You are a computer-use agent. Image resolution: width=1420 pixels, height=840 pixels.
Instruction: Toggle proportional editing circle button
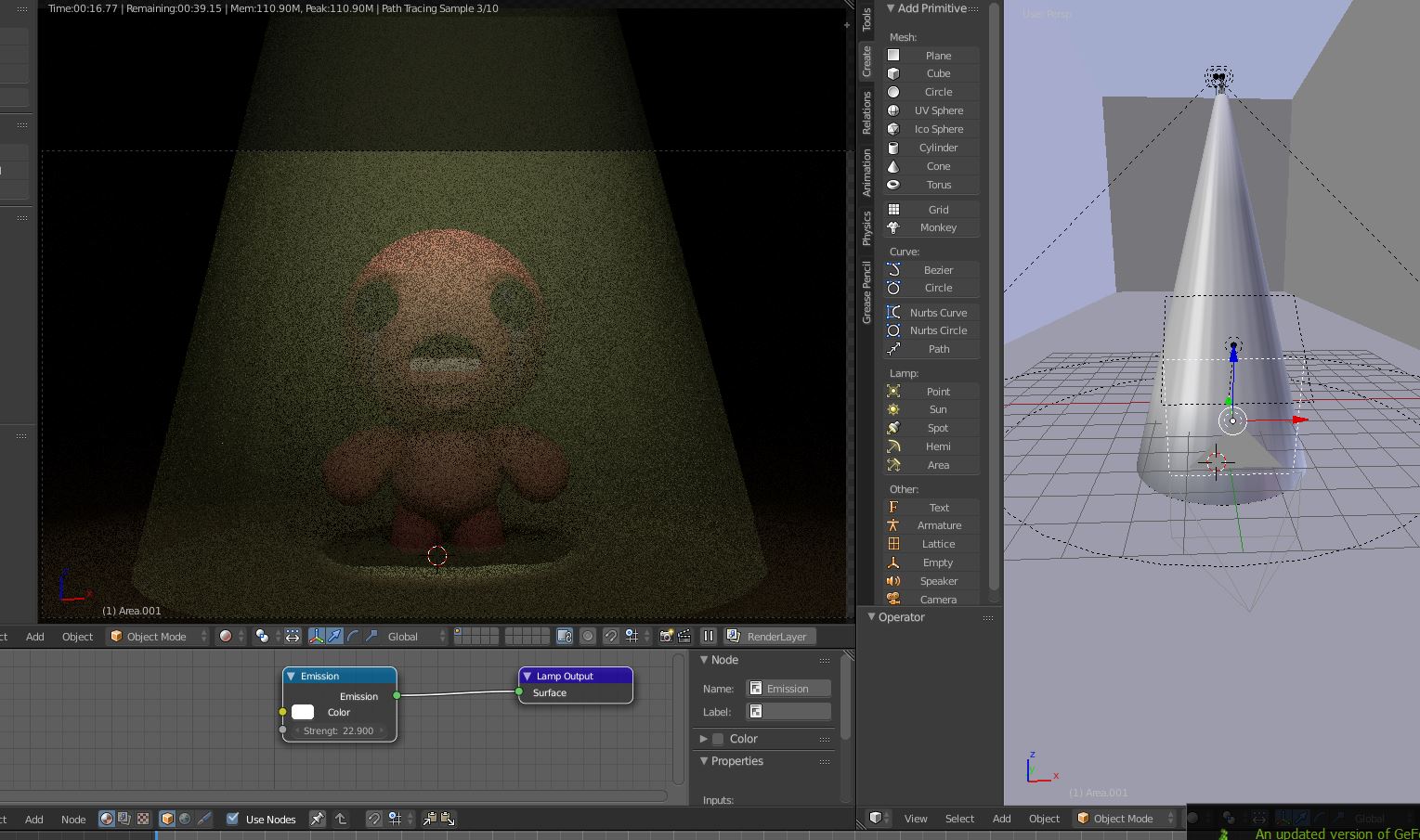588,636
